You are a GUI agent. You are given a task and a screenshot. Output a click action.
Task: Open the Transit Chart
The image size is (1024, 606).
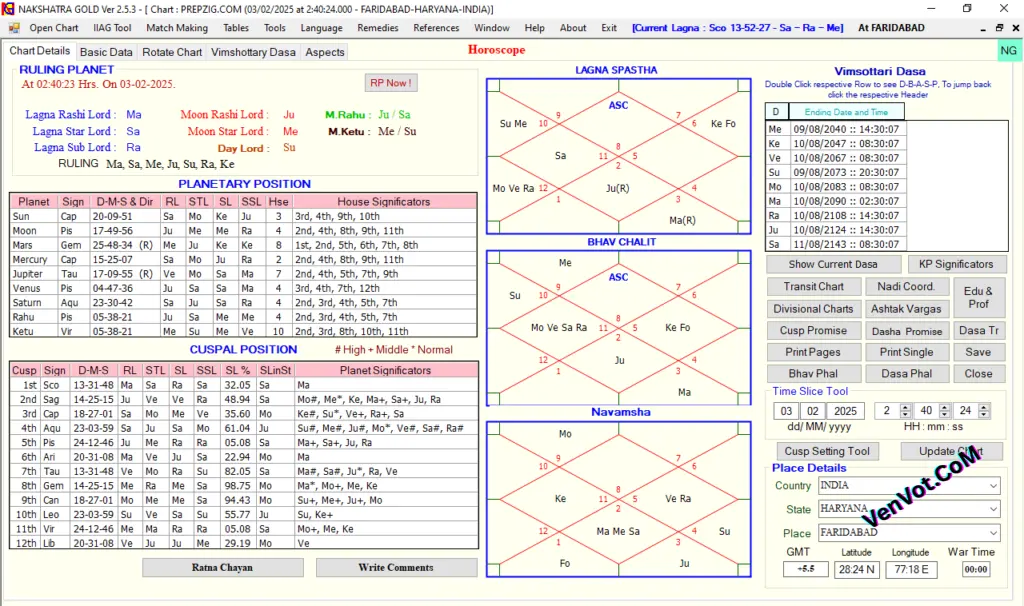click(x=813, y=286)
